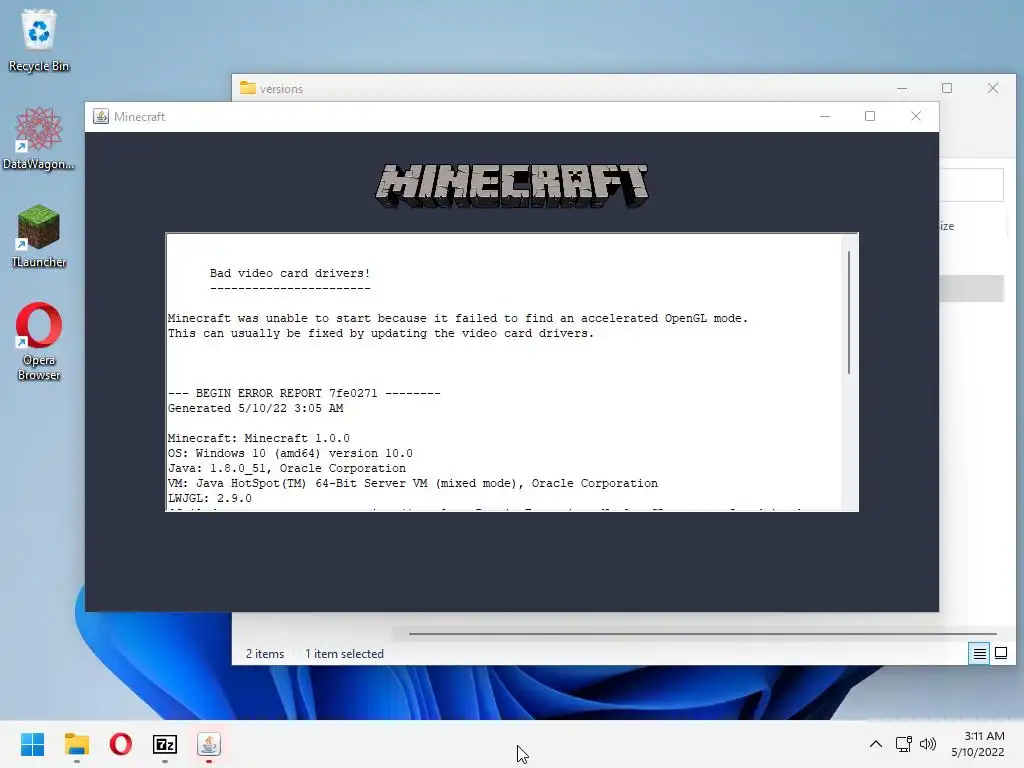The width and height of the screenshot is (1024, 768).
Task: Select the Java Minecraft taskbar icon
Action: pos(209,744)
